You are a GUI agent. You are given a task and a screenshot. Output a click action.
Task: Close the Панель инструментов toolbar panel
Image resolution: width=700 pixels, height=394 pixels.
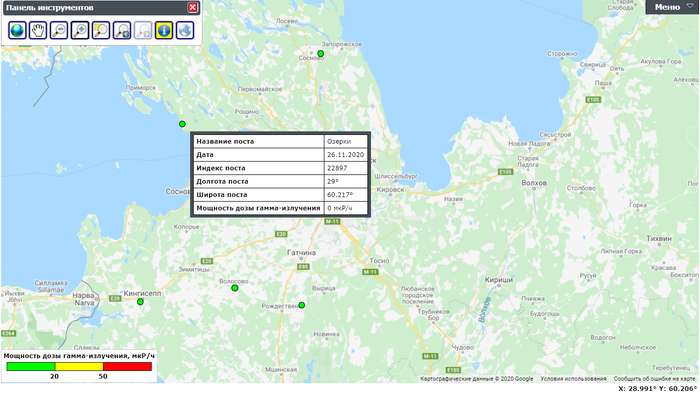192,7
